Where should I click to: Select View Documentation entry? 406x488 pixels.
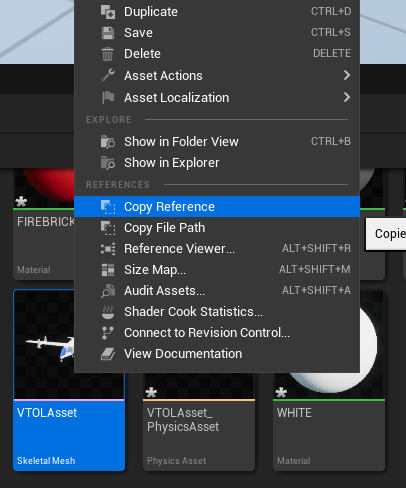tap(217, 354)
